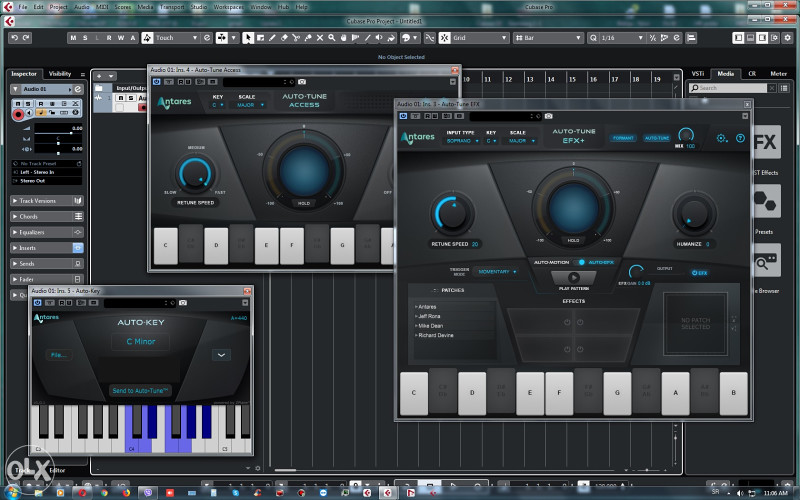Toggle power bypass on Auto-Tune Access window
Viewport: 800px width, 500px height.
(156, 82)
